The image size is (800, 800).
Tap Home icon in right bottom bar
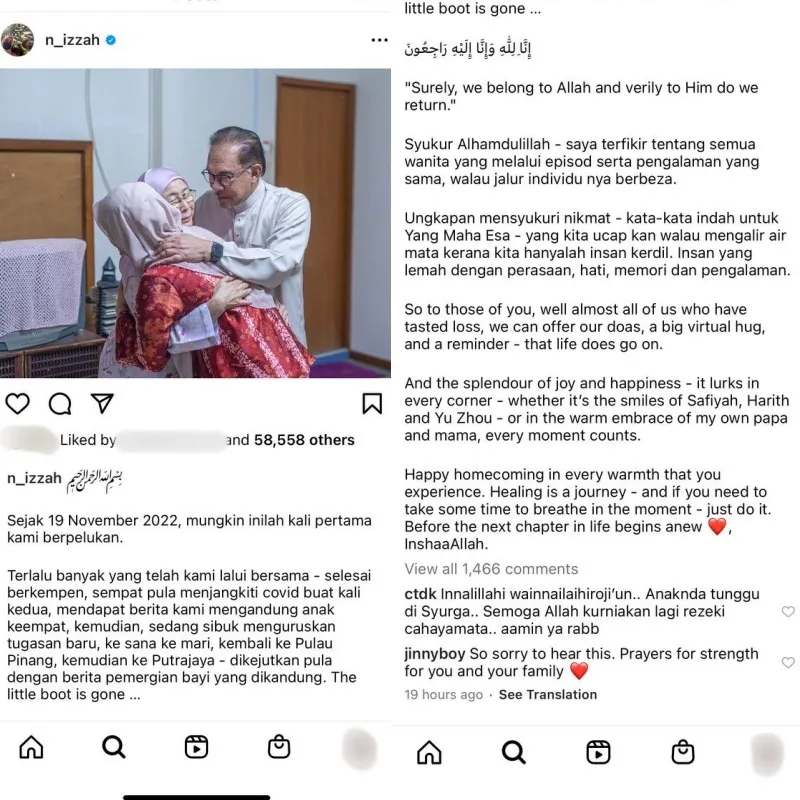coord(429,752)
